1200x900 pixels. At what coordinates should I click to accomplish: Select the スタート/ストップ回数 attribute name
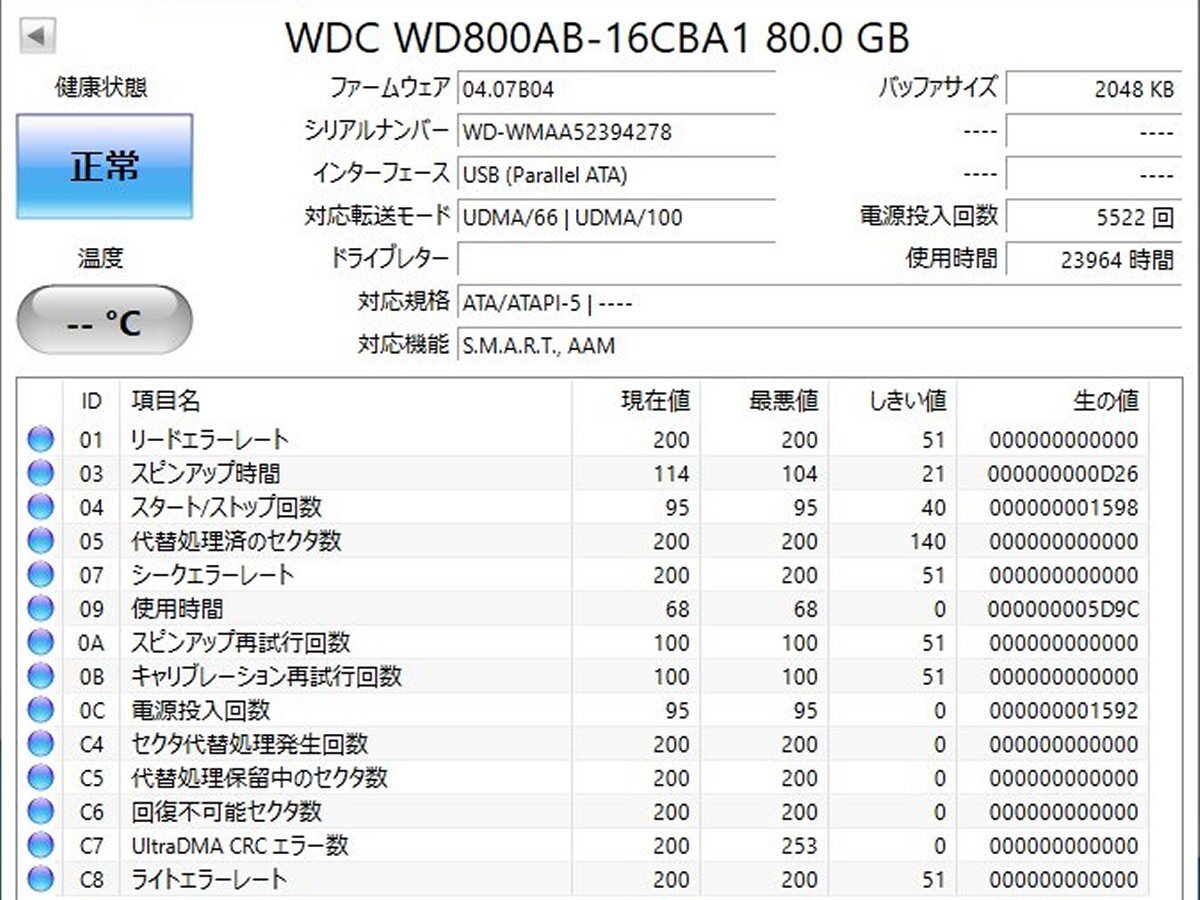[227, 507]
